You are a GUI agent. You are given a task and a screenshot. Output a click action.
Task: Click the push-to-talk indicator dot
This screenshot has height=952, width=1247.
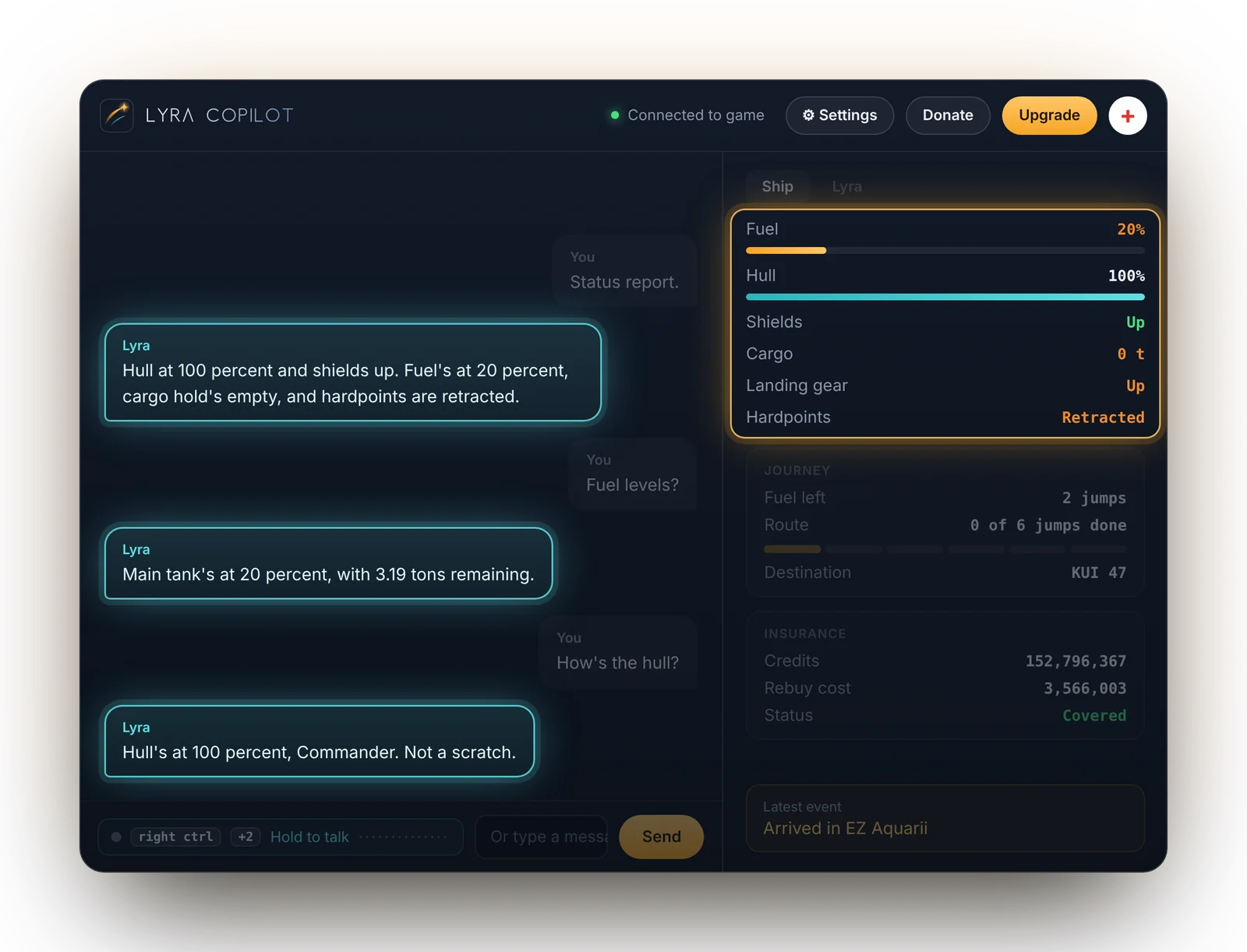point(116,837)
